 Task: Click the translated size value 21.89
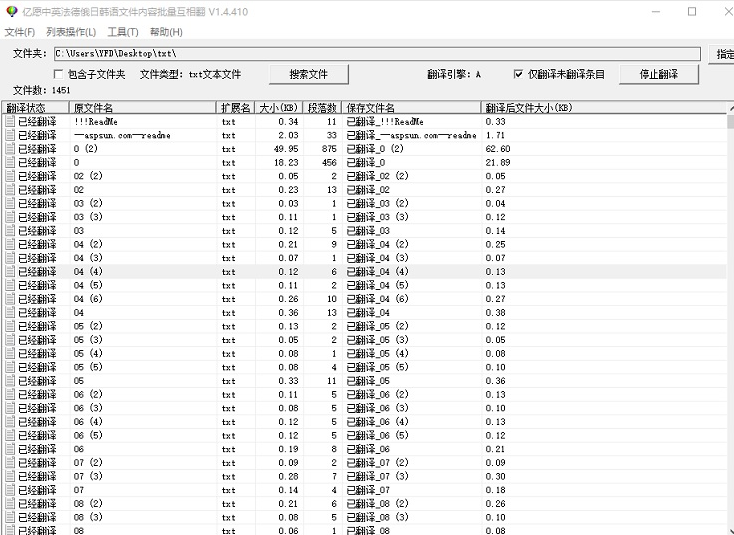(x=498, y=162)
